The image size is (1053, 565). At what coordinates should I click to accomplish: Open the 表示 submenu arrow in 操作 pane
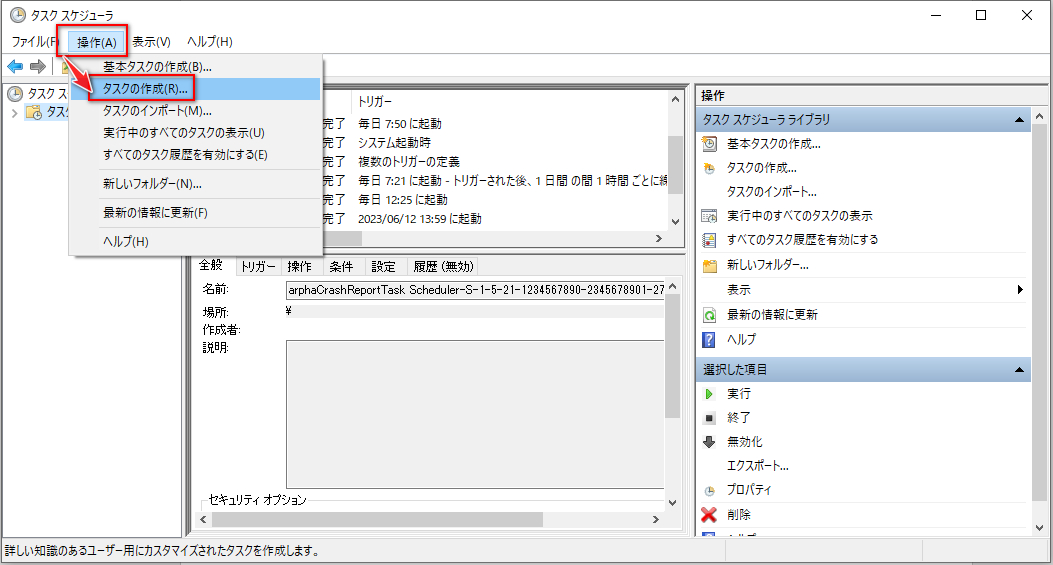coord(1020,290)
